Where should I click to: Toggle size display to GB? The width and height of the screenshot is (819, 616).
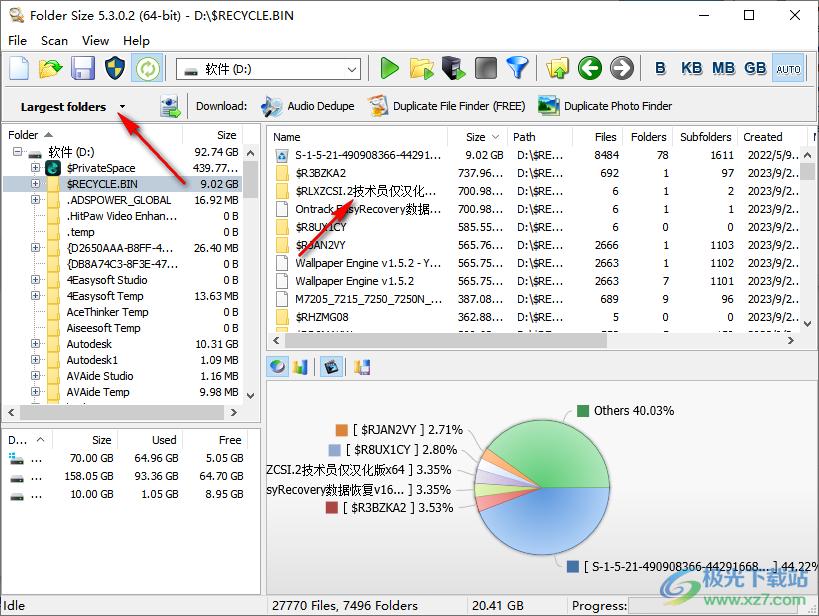click(x=755, y=68)
